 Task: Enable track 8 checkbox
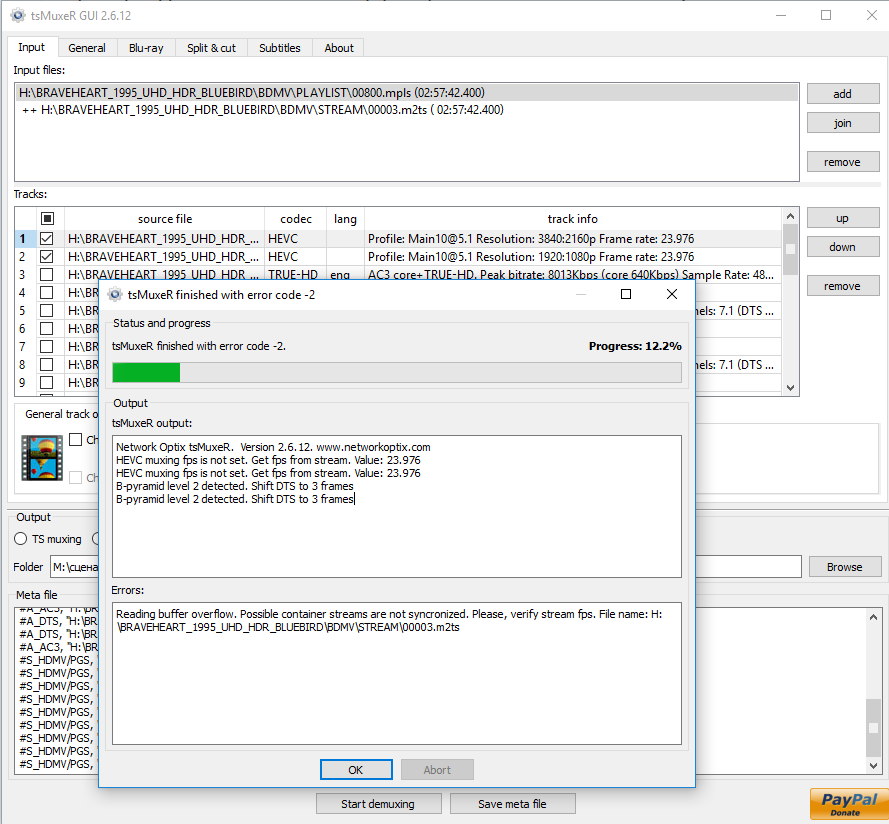(x=46, y=365)
